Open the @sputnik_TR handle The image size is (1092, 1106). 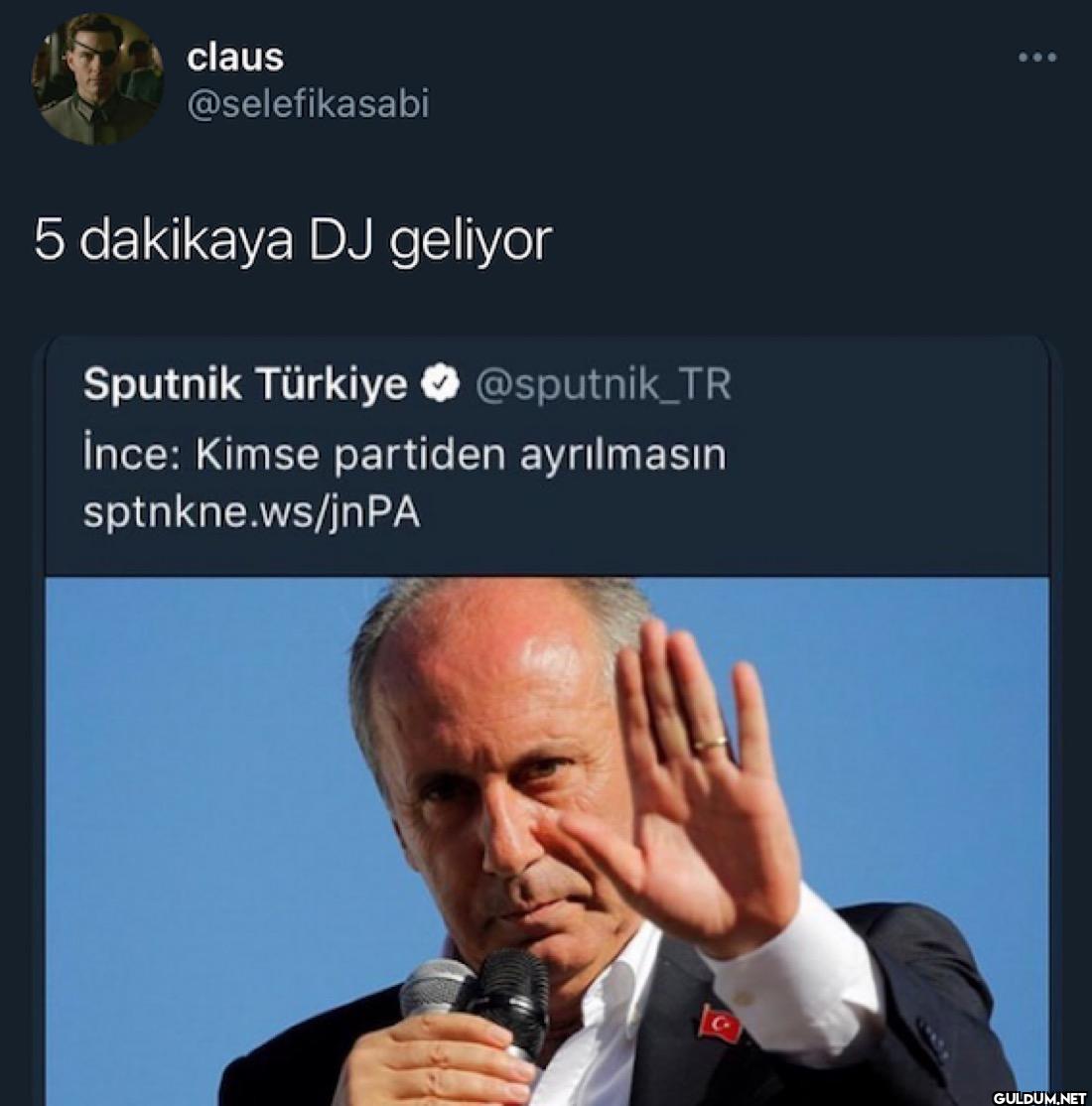(x=604, y=385)
